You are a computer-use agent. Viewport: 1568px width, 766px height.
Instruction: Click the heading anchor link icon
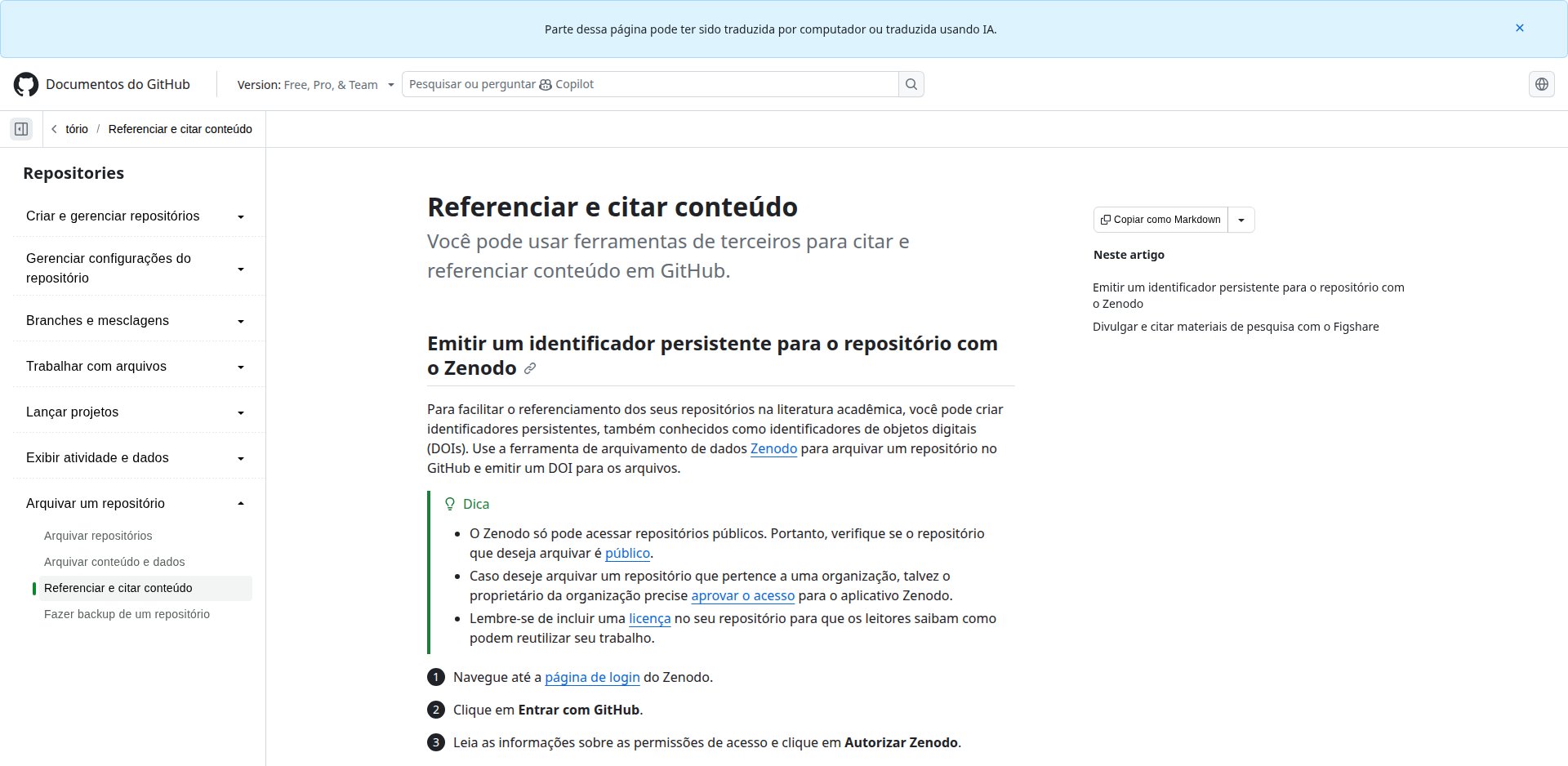[x=529, y=368]
